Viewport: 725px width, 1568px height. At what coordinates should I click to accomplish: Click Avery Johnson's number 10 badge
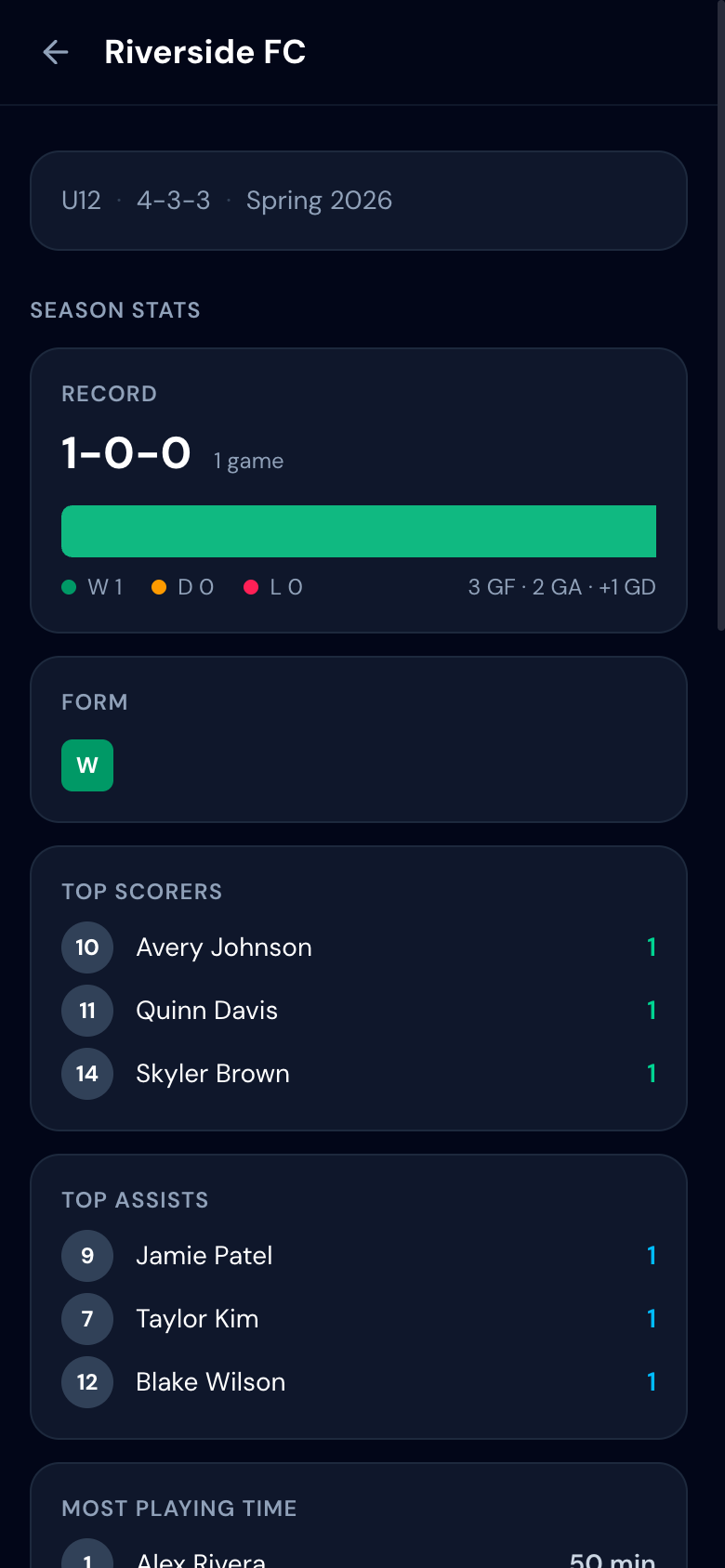click(87, 947)
